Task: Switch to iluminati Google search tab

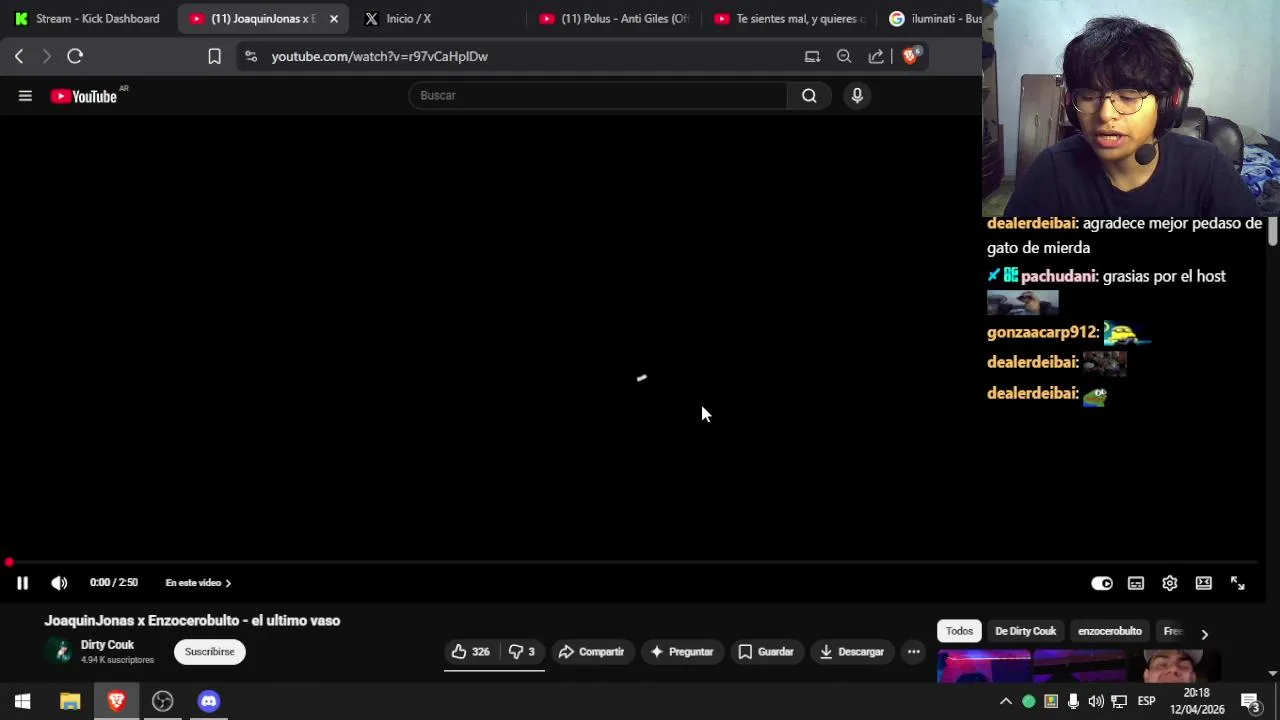Action: click(935, 18)
